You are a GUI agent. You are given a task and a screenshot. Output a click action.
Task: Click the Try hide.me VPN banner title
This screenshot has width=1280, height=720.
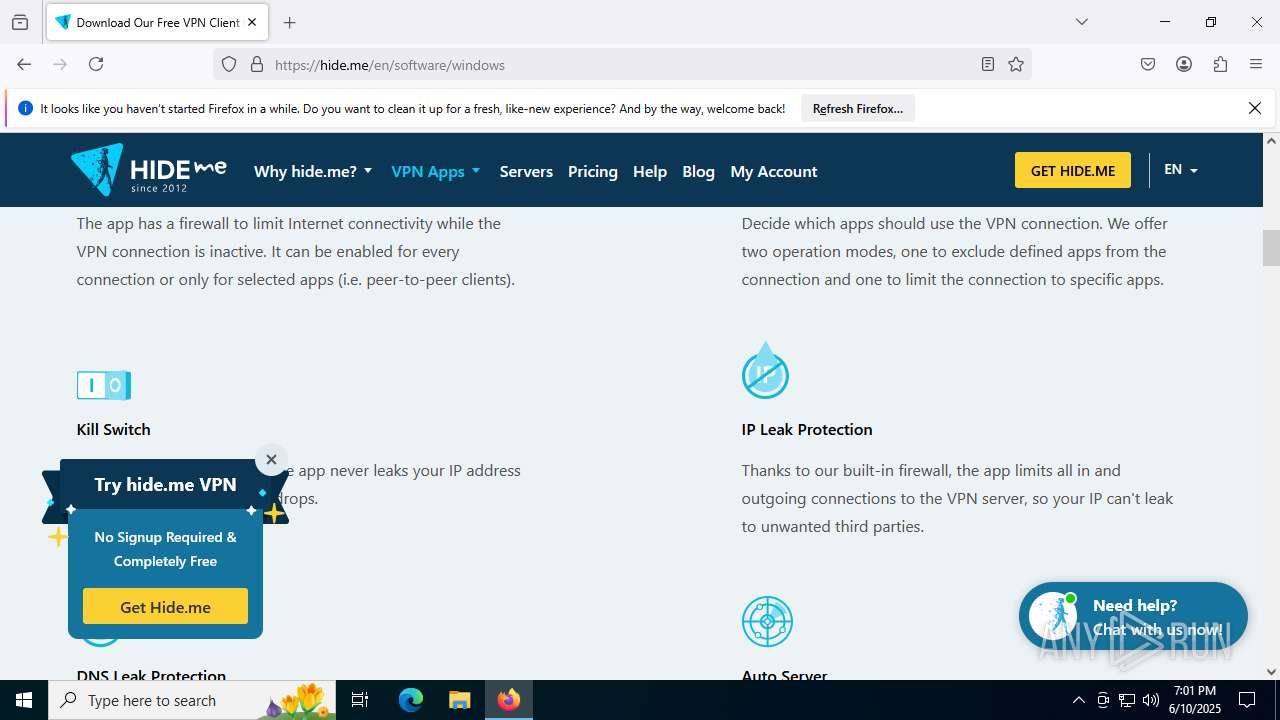[165, 484]
